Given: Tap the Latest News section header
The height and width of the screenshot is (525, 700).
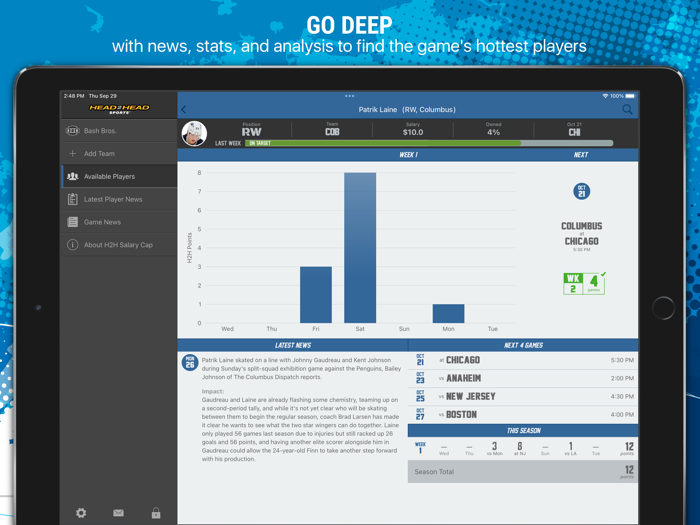Looking at the screenshot, I should point(293,345).
